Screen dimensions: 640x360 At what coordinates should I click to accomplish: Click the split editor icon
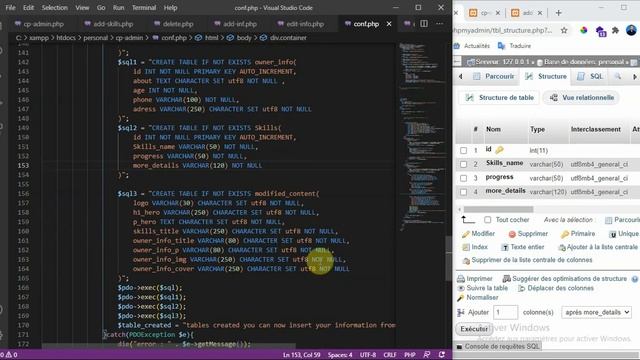click(x=424, y=24)
